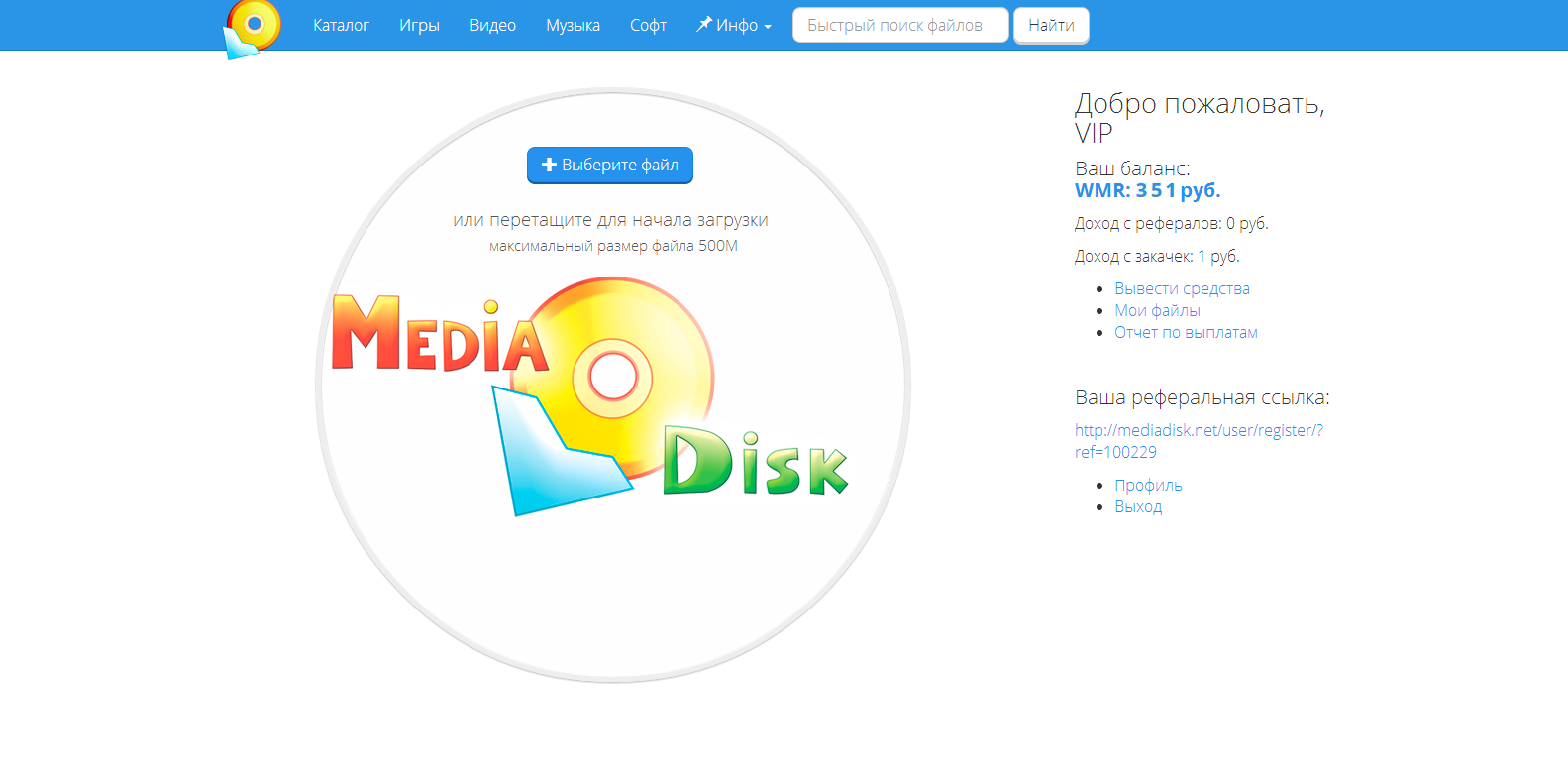Focus the Быстрый поиск файлов search field
The height and width of the screenshot is (775, 1568).
[x=900, y=26]
